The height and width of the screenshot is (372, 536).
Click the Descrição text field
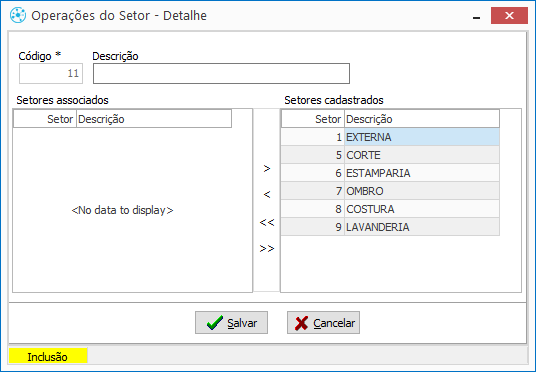pos(221,73)
